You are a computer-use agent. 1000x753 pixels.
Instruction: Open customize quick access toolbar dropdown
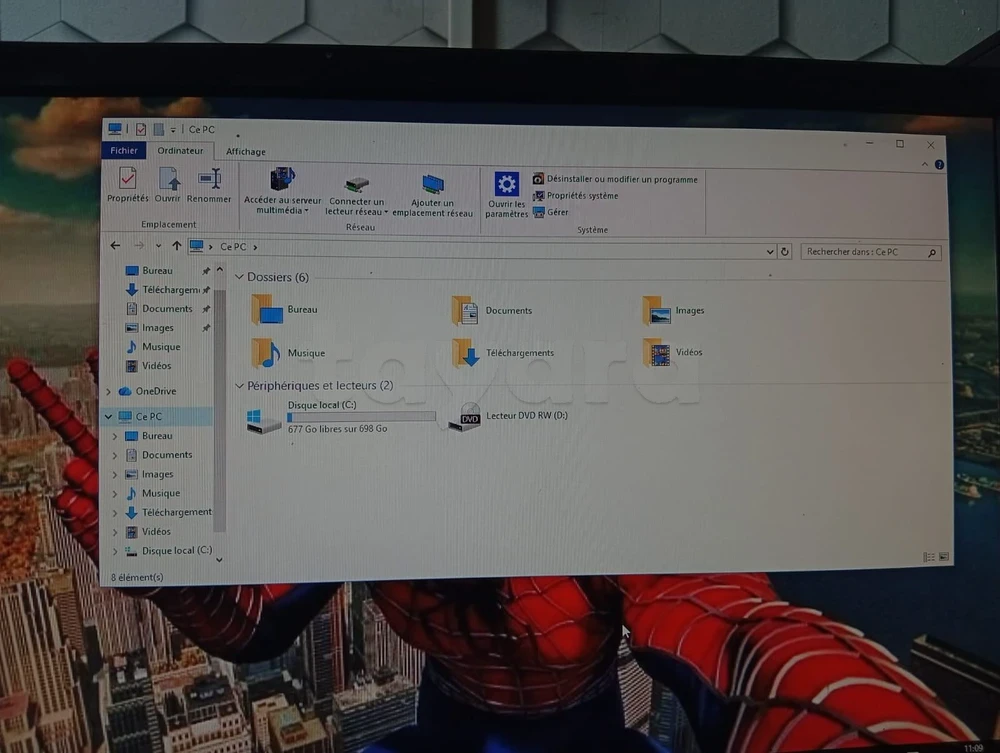(x=173, y=130)
